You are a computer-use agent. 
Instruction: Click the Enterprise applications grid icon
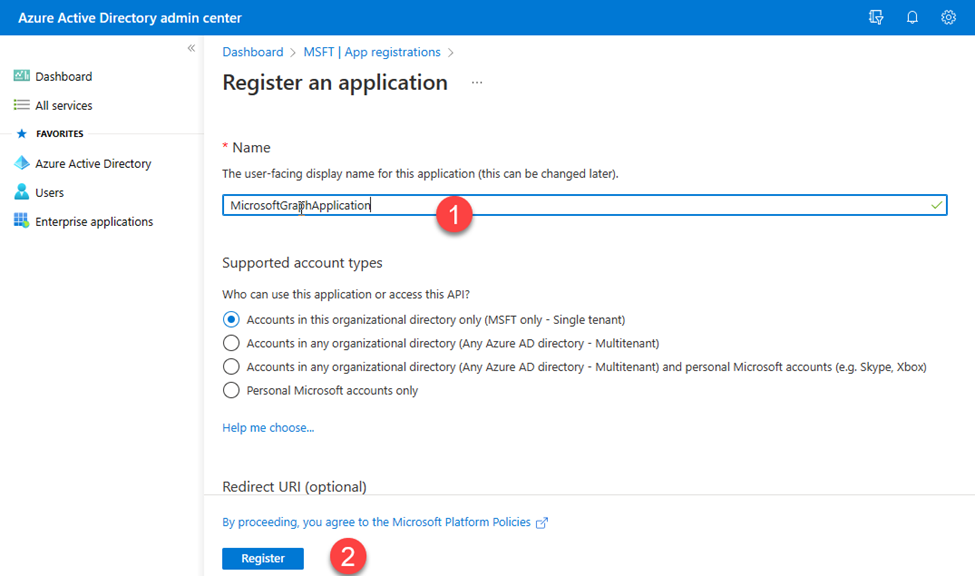22,221
